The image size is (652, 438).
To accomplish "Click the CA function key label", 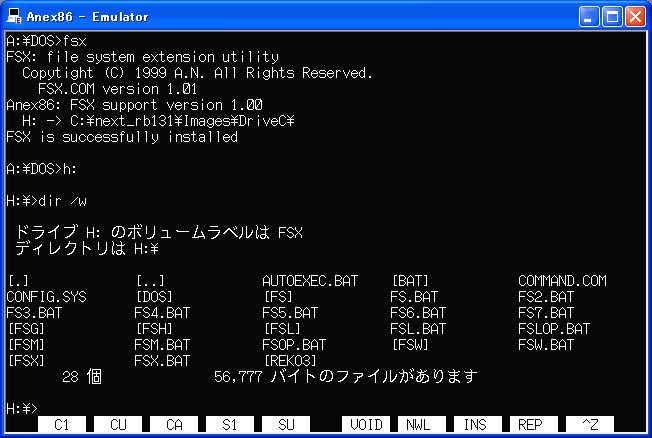I will (174, 425).
